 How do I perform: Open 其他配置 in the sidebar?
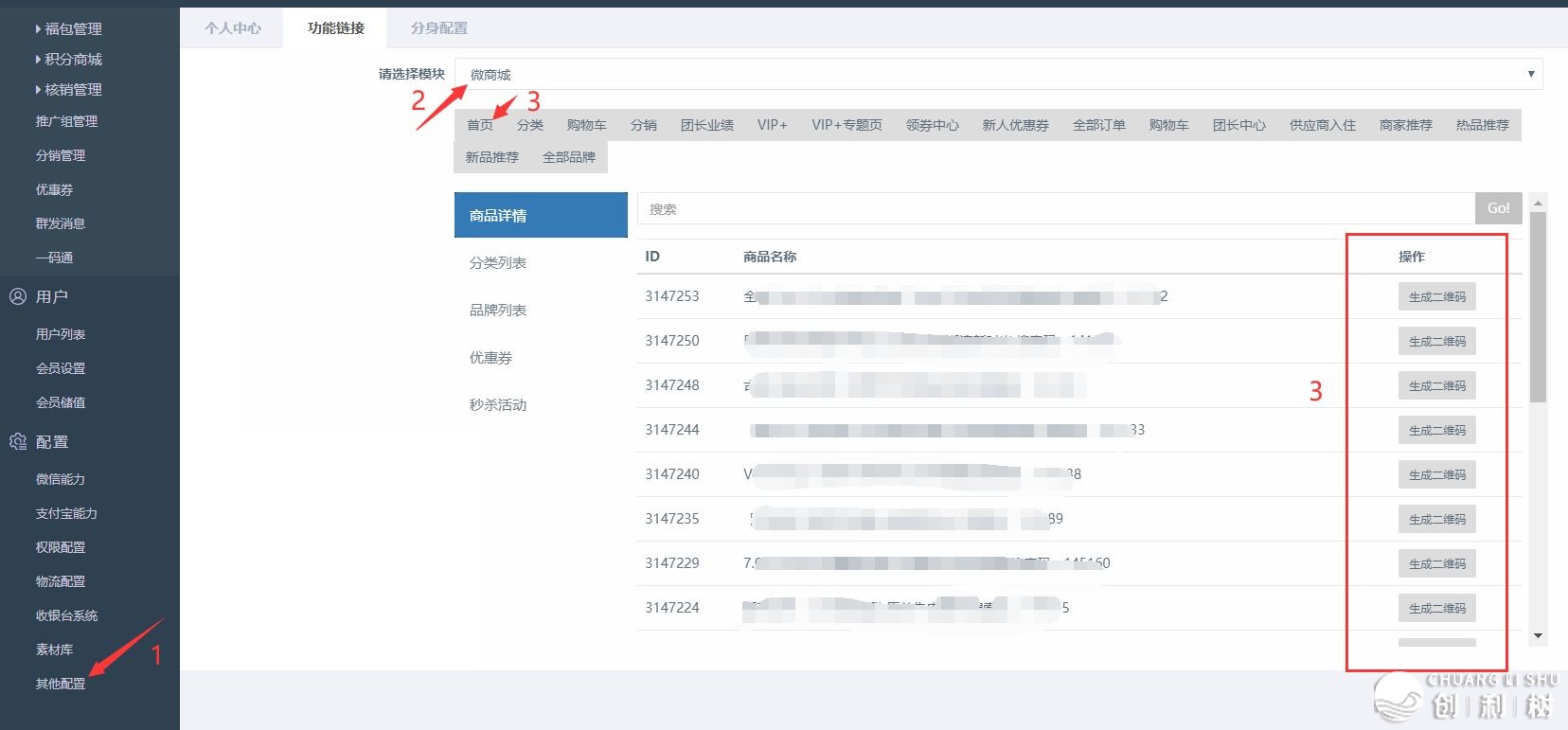pyautogui.click(x=61, y=684)
